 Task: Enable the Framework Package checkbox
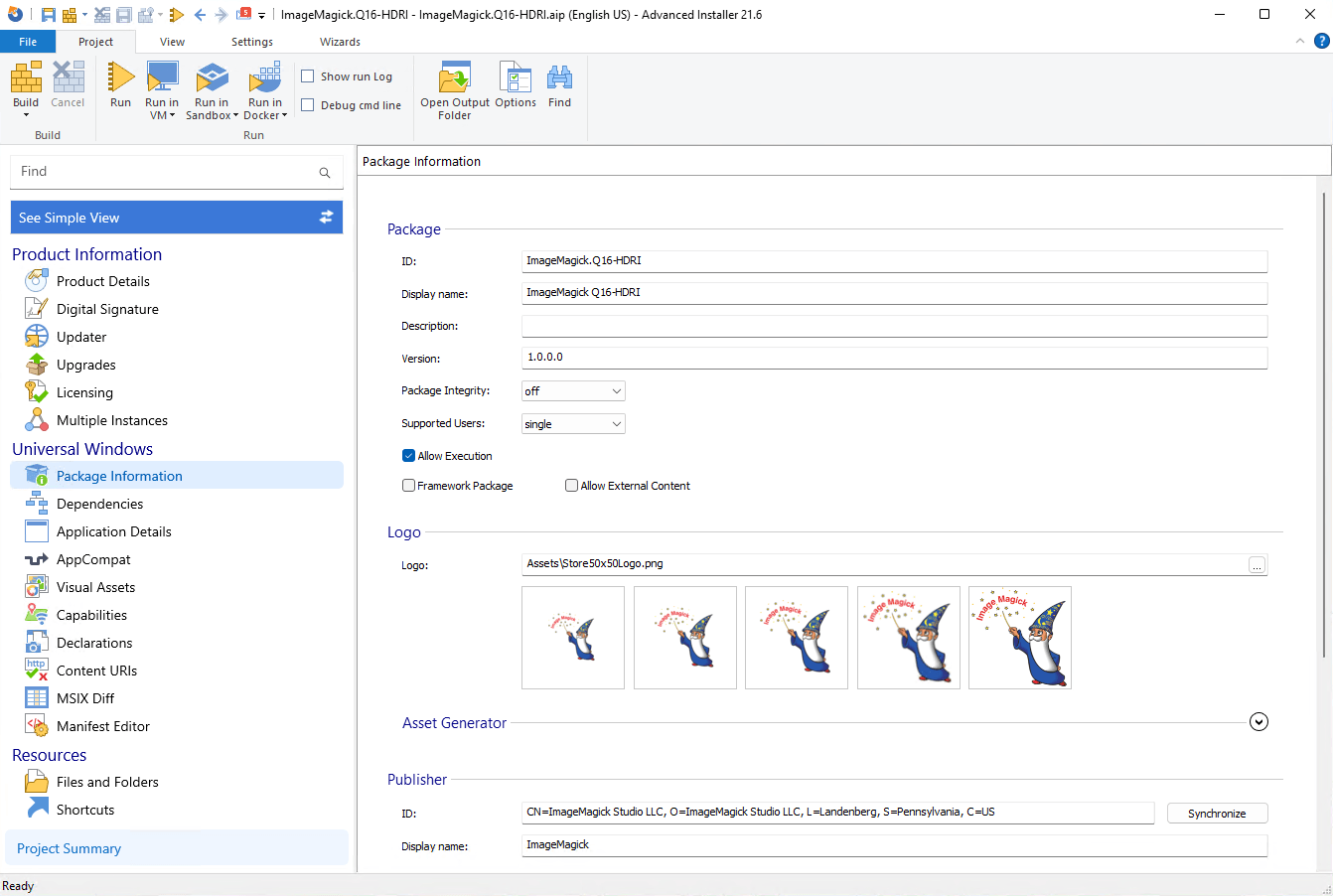(x=408, y=486)
